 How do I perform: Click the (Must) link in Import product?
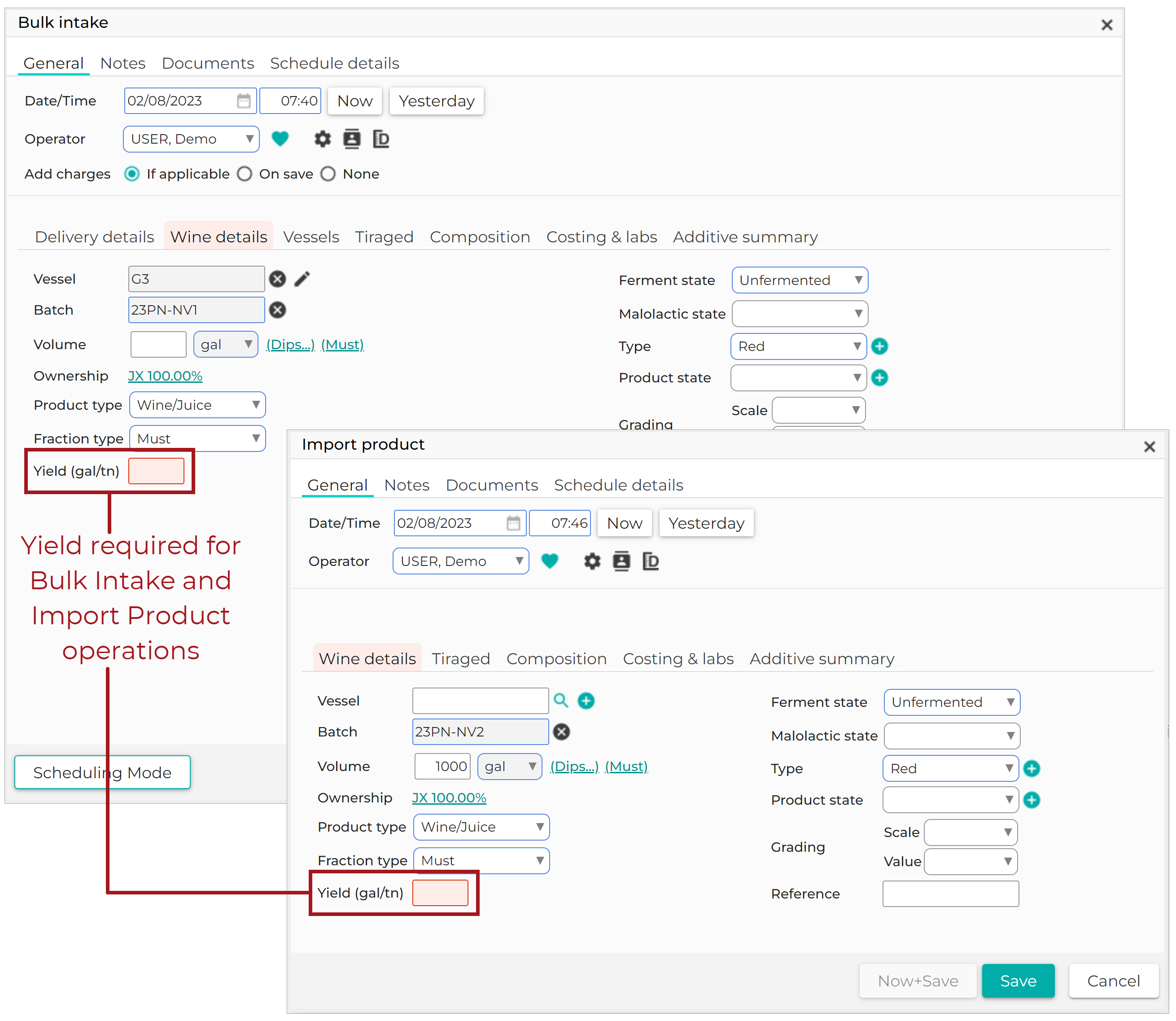pyautogui.click(x=626, y=767)
